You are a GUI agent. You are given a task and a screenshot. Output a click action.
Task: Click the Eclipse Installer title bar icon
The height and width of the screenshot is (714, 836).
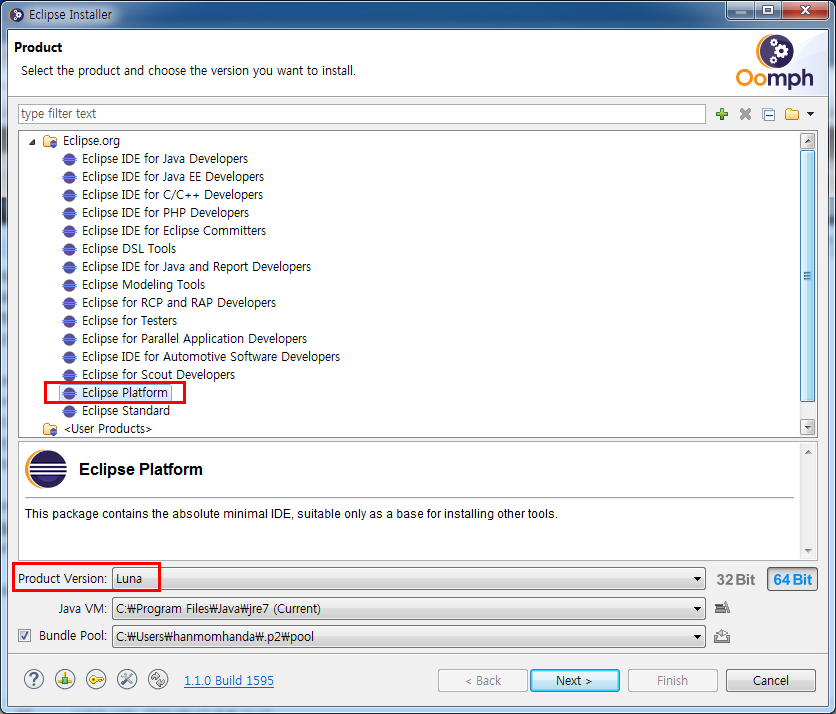pyautogui.click(x=17, y=15)
